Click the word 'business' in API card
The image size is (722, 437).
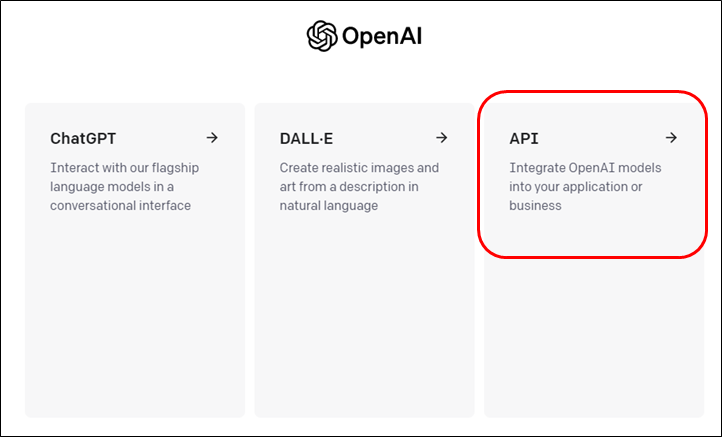[x=536, y=205]
